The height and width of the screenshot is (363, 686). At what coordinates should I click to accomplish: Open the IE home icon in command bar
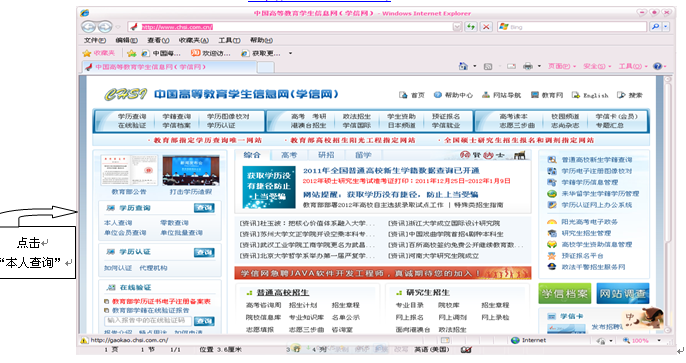tap(463, 66)
